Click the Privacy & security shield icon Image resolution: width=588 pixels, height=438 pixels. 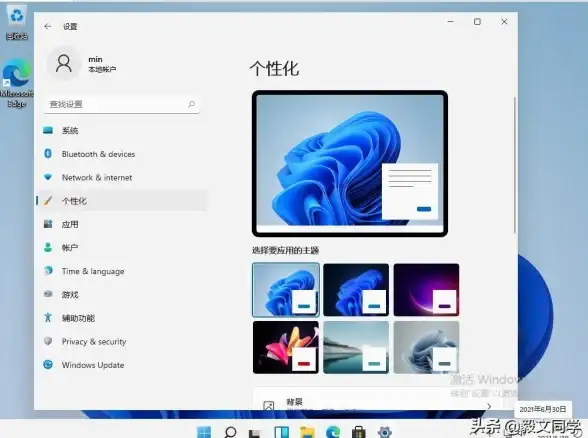(x=48, y=341)
